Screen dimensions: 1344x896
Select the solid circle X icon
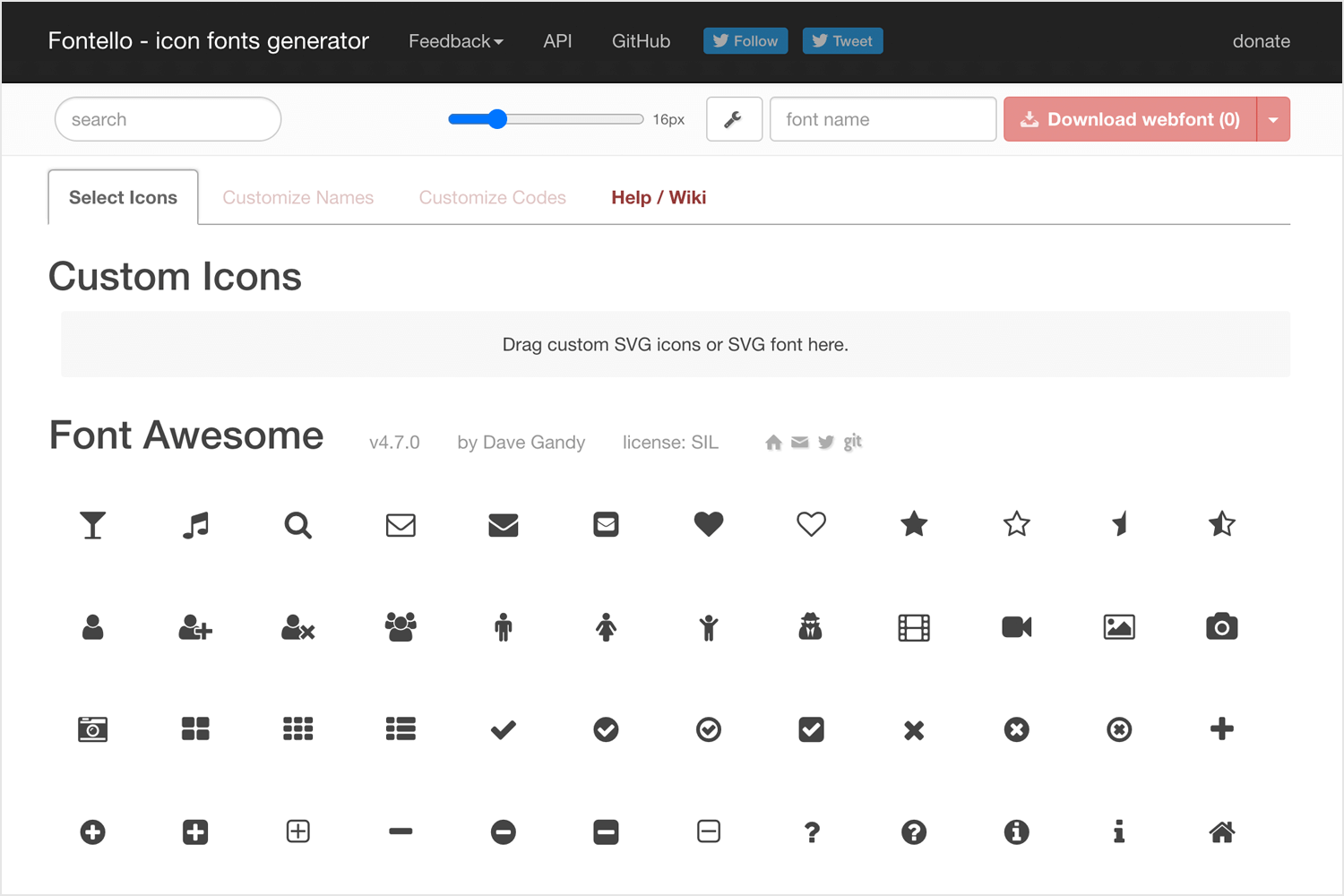point(1017,730)
